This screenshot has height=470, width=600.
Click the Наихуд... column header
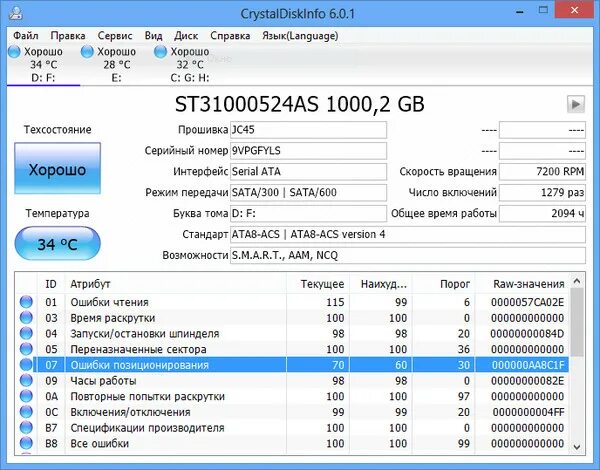point(380,284)
